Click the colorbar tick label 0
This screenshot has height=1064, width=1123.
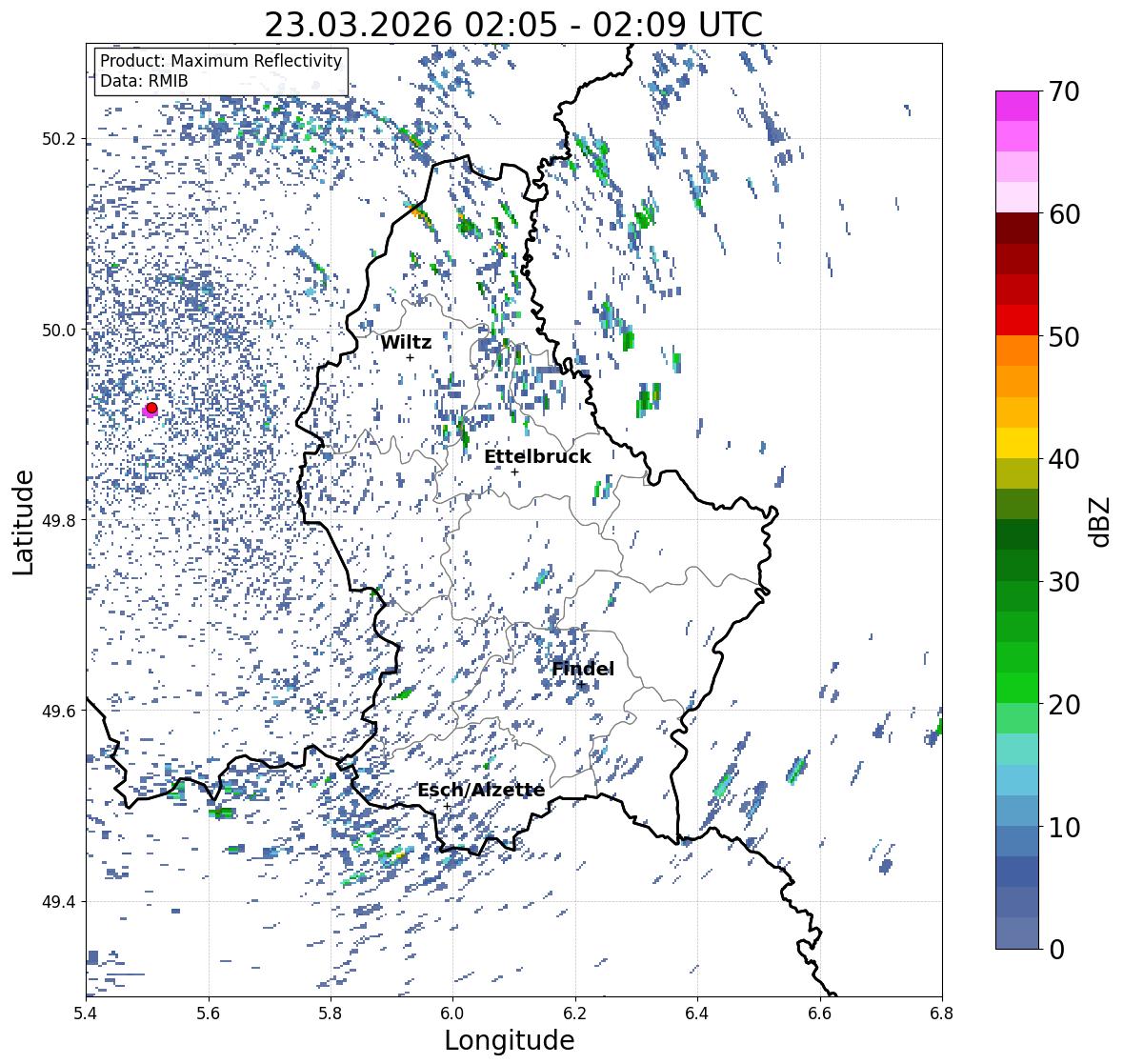coord(1056,950)
